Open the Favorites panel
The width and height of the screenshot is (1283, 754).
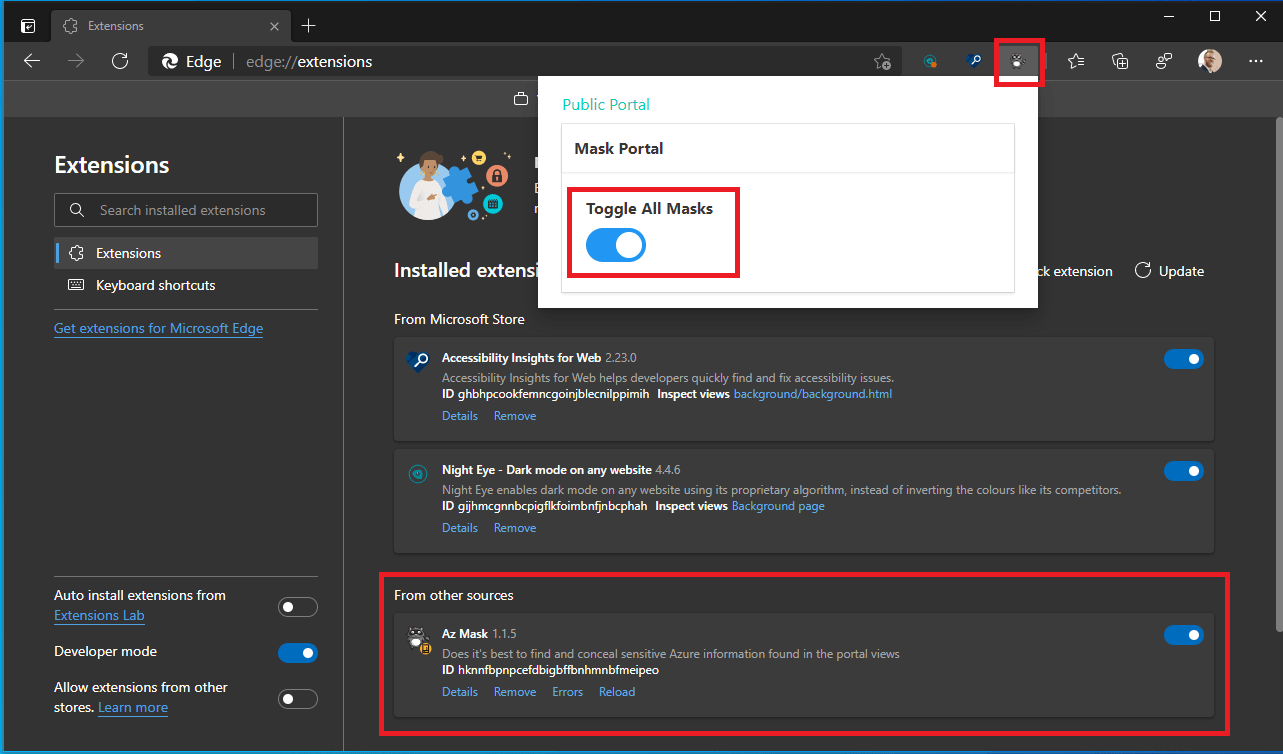[x=1075, y=61]
